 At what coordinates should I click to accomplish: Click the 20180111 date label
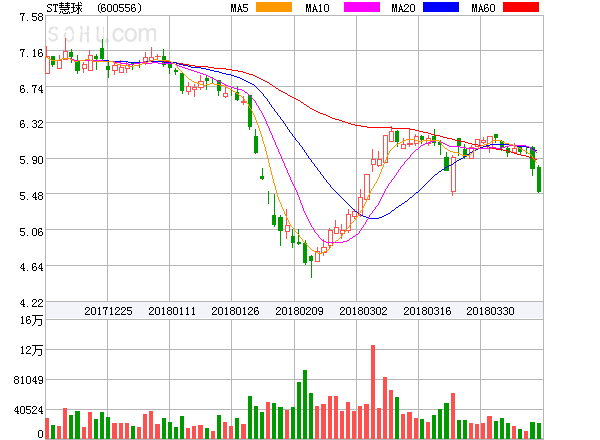point(172,311)
